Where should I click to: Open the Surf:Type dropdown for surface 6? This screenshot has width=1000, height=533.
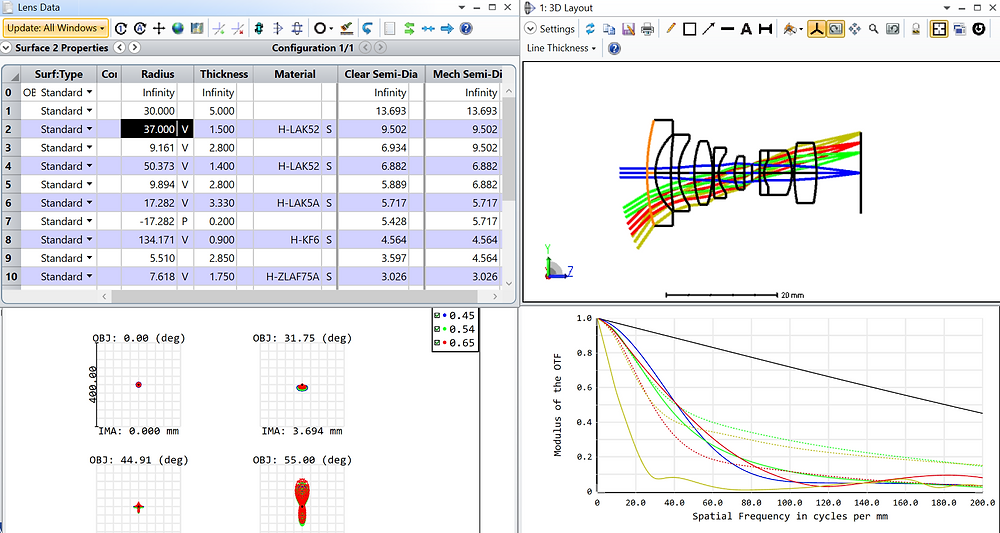90,203
